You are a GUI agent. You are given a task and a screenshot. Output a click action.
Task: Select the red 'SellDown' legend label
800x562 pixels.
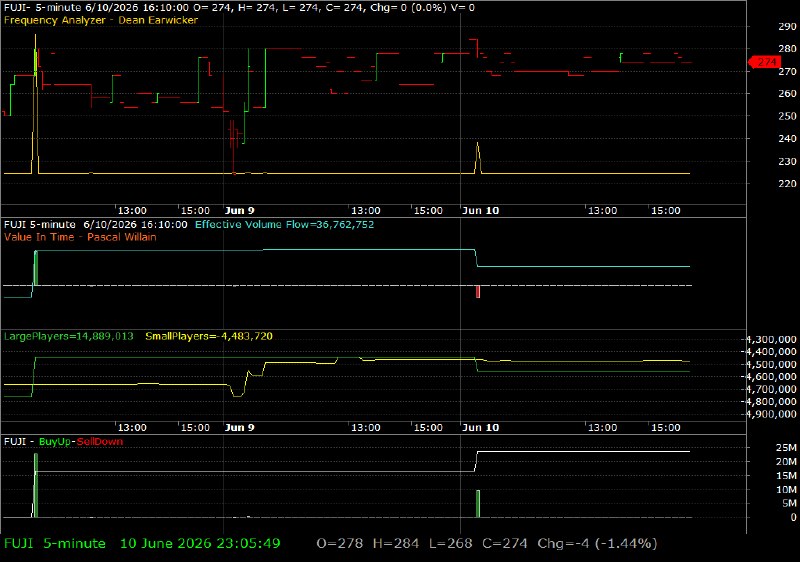pyautogui.click(x=100, y=442)
